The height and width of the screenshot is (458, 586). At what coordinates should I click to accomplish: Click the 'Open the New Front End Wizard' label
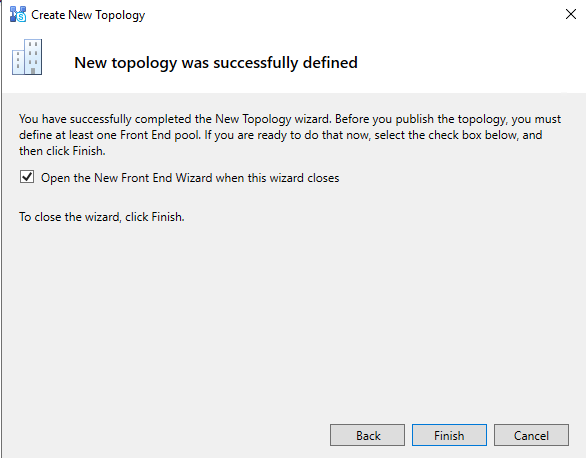click(190, 178)
